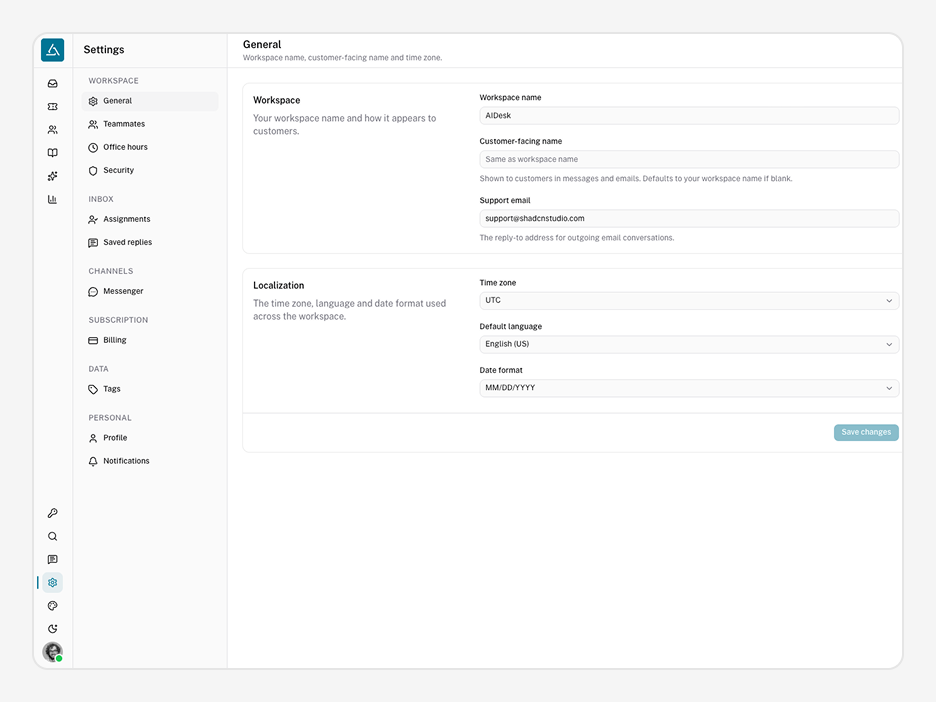Click the Settings sidebar heading
The width and height of the screenshot is (936, 702).
104,50
